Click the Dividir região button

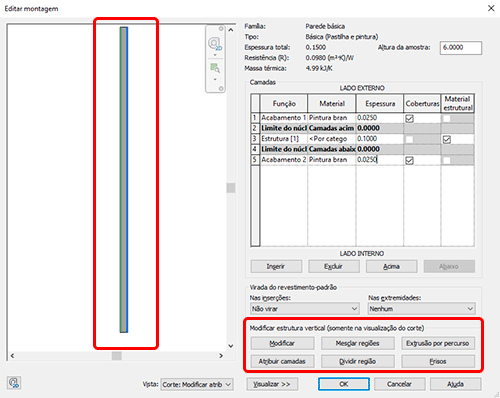[358, 361]
